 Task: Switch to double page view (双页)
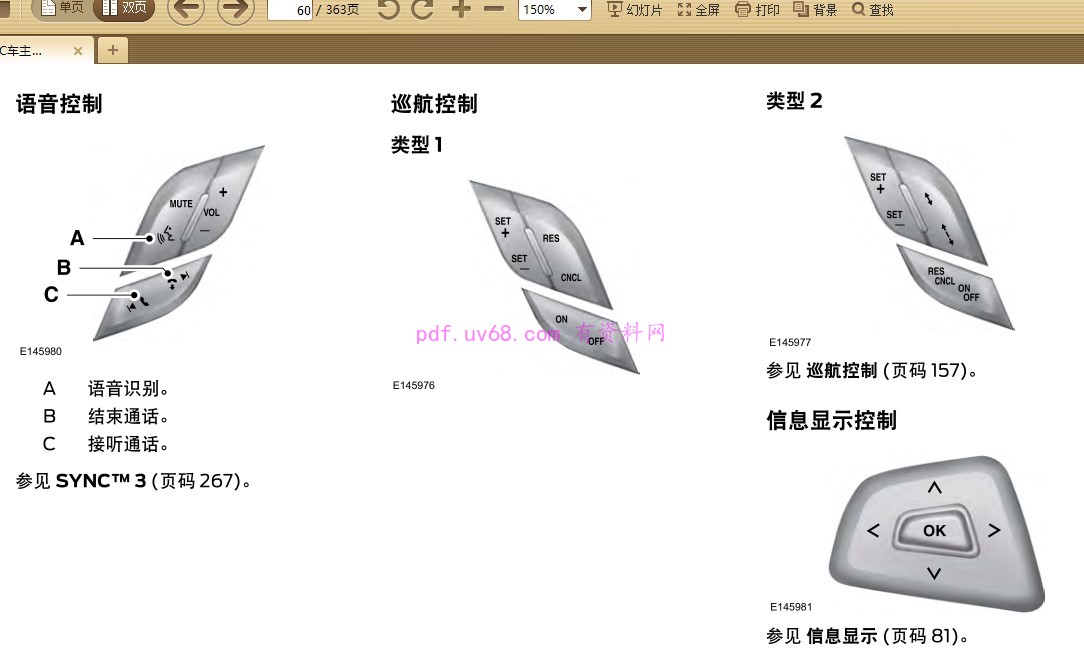click(124, 9)
